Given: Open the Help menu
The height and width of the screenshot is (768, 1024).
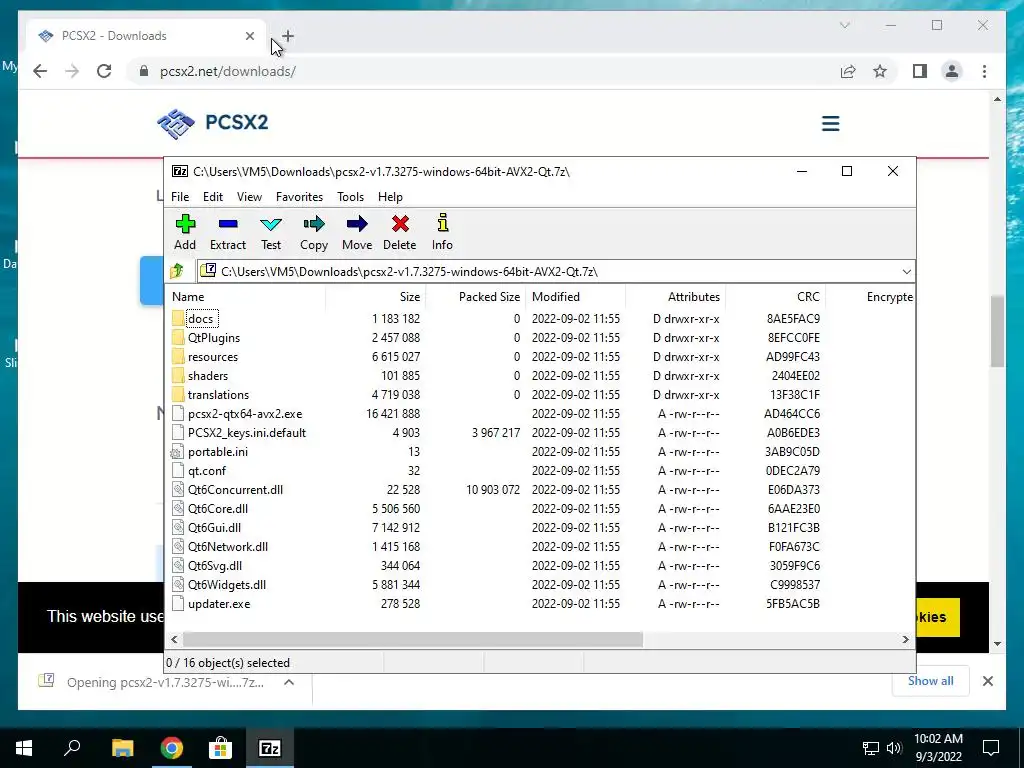Looking at the screenshot, I should point(390,197).
